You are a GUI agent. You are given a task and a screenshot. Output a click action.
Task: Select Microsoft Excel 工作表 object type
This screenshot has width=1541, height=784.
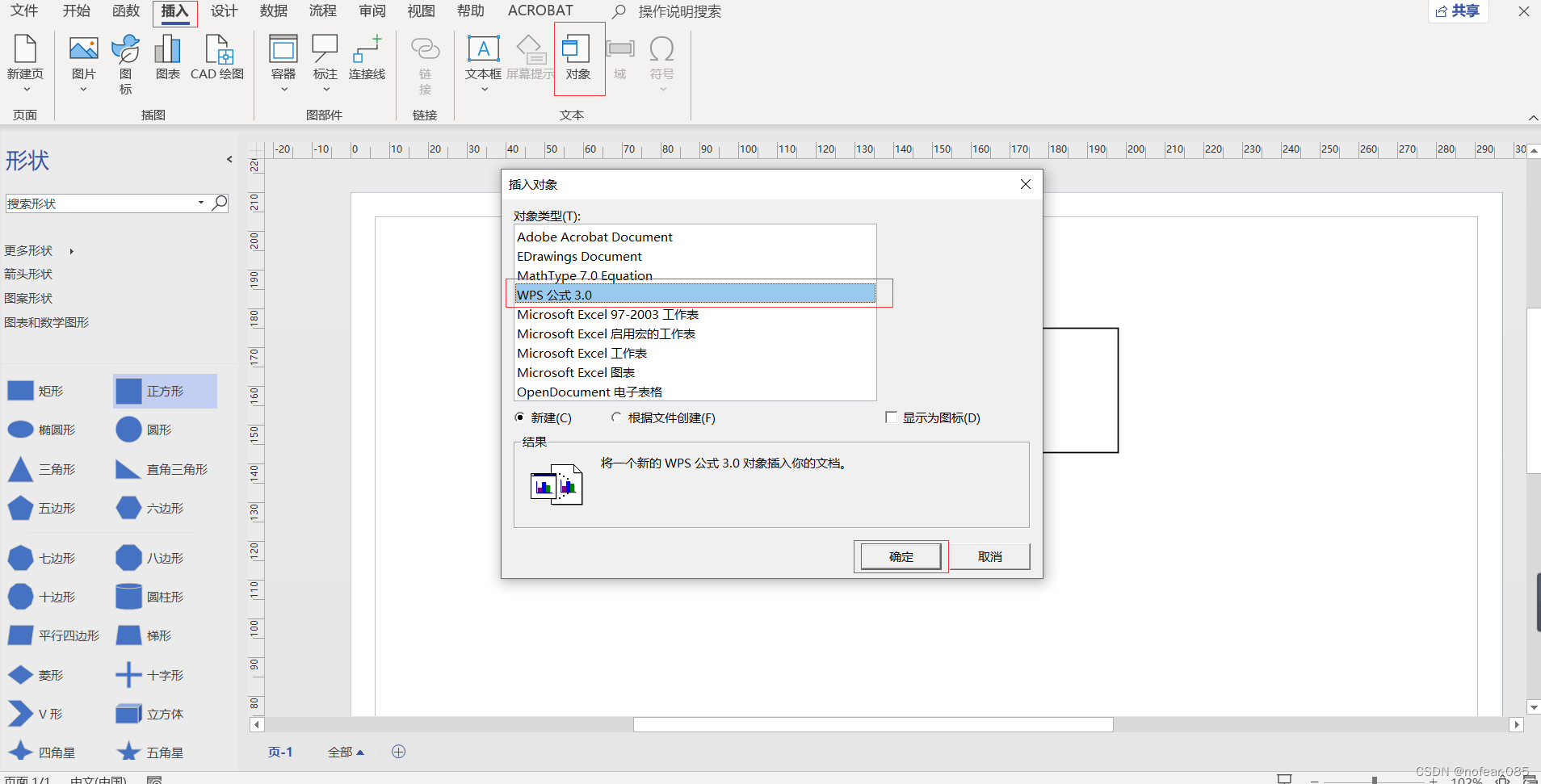pyautogui.click(x=695, y=353)
